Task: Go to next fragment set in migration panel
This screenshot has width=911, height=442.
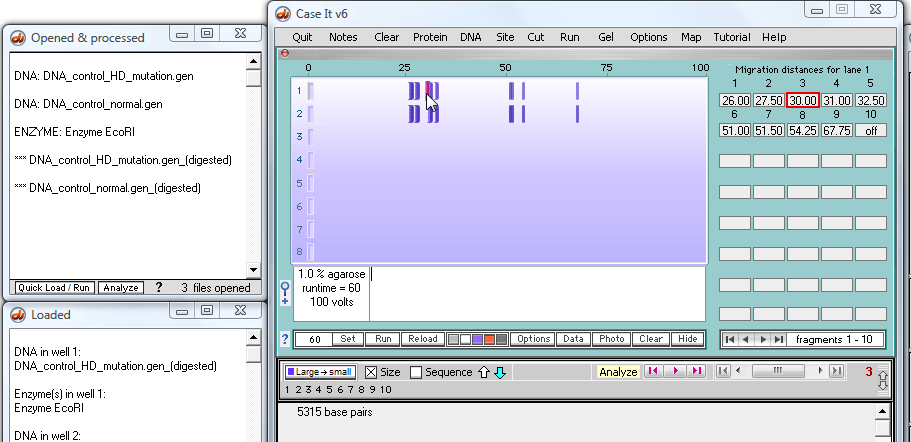Action: coord(763,339)
